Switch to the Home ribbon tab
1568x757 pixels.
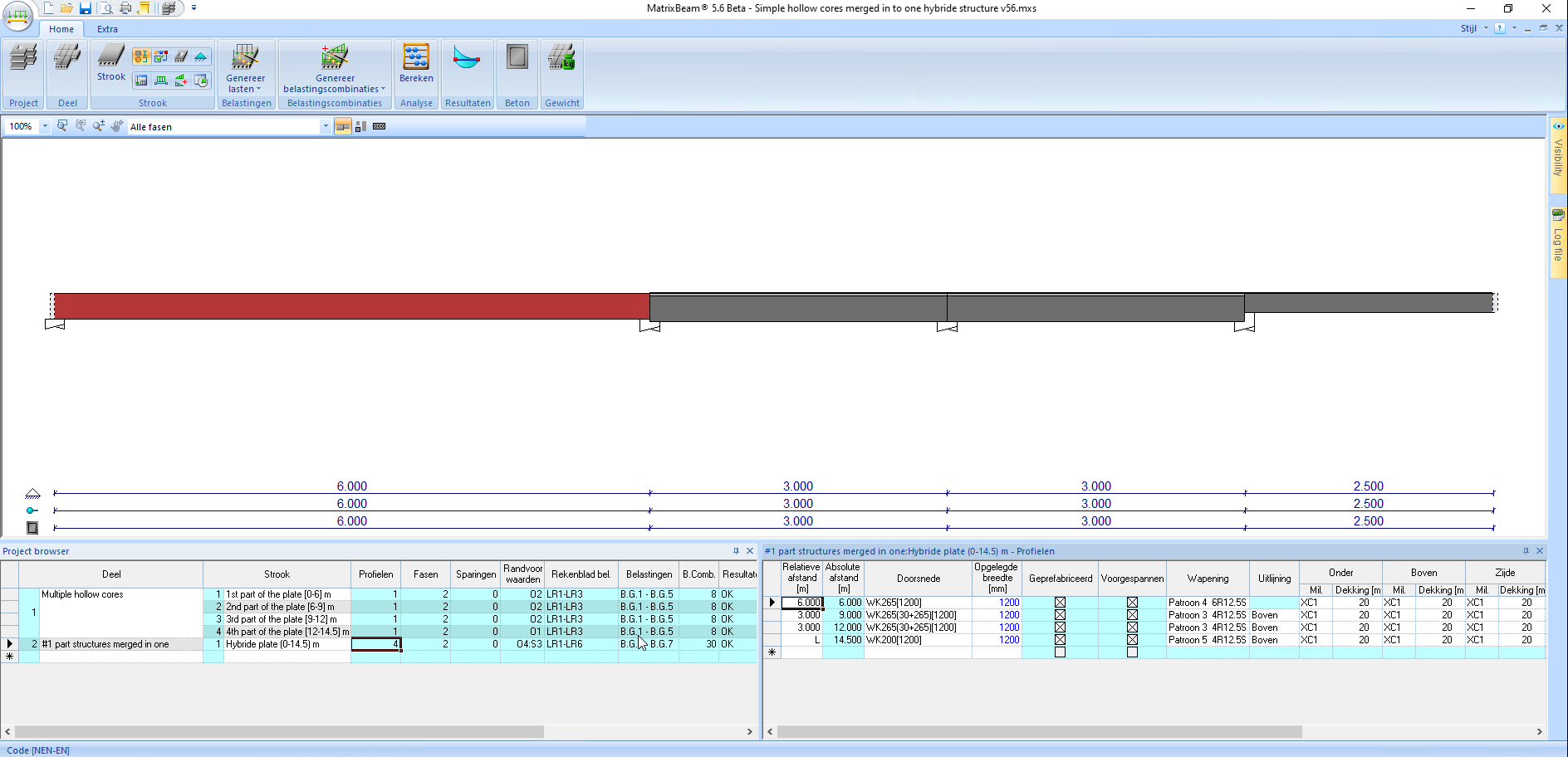pyautogui.click(x=61, y=29)
